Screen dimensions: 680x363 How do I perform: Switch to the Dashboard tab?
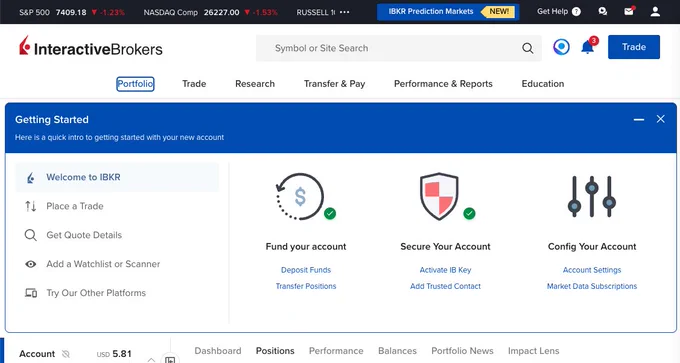pyautogui.click(x=218, y=351)
